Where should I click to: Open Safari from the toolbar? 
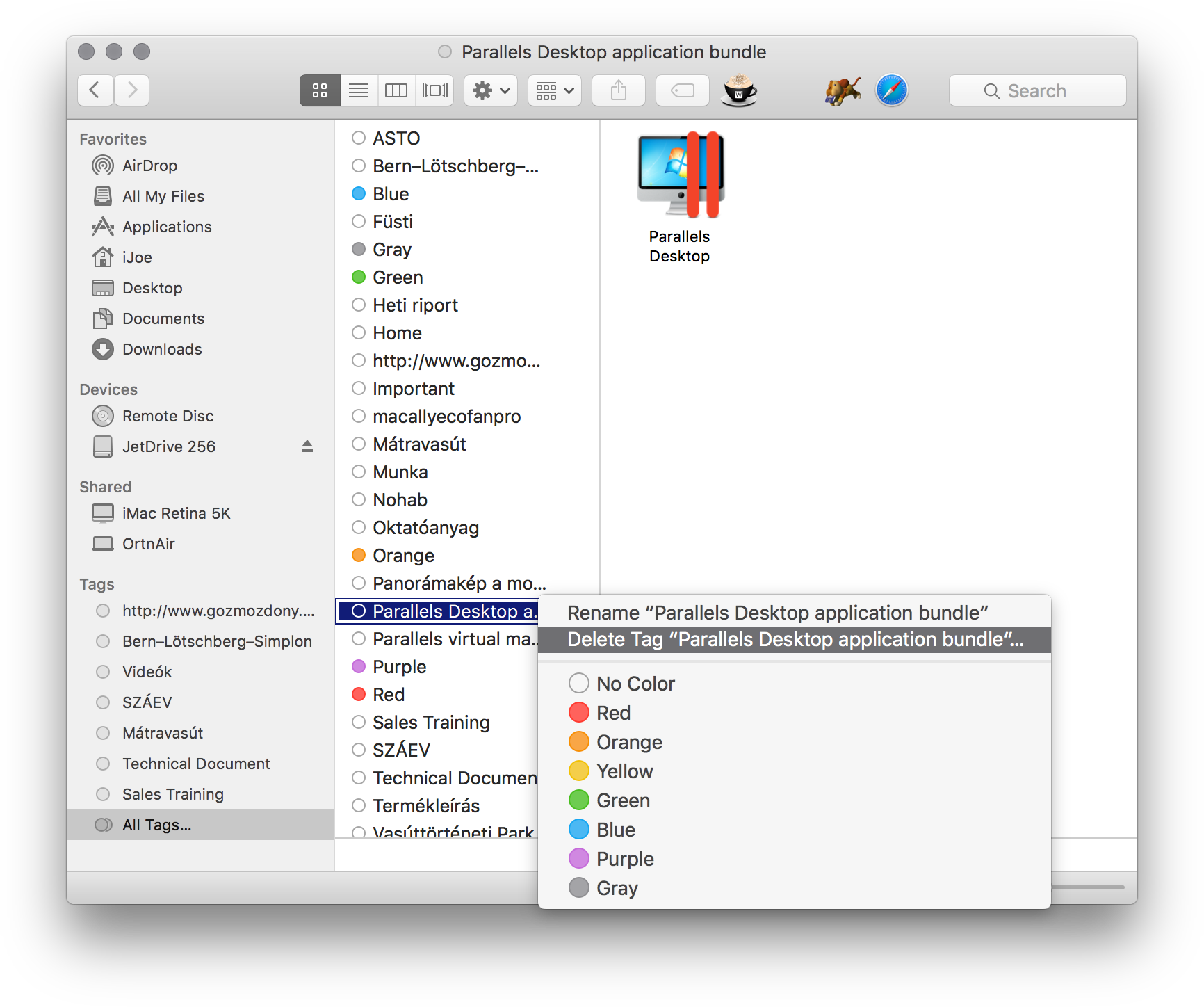(892, 90)
